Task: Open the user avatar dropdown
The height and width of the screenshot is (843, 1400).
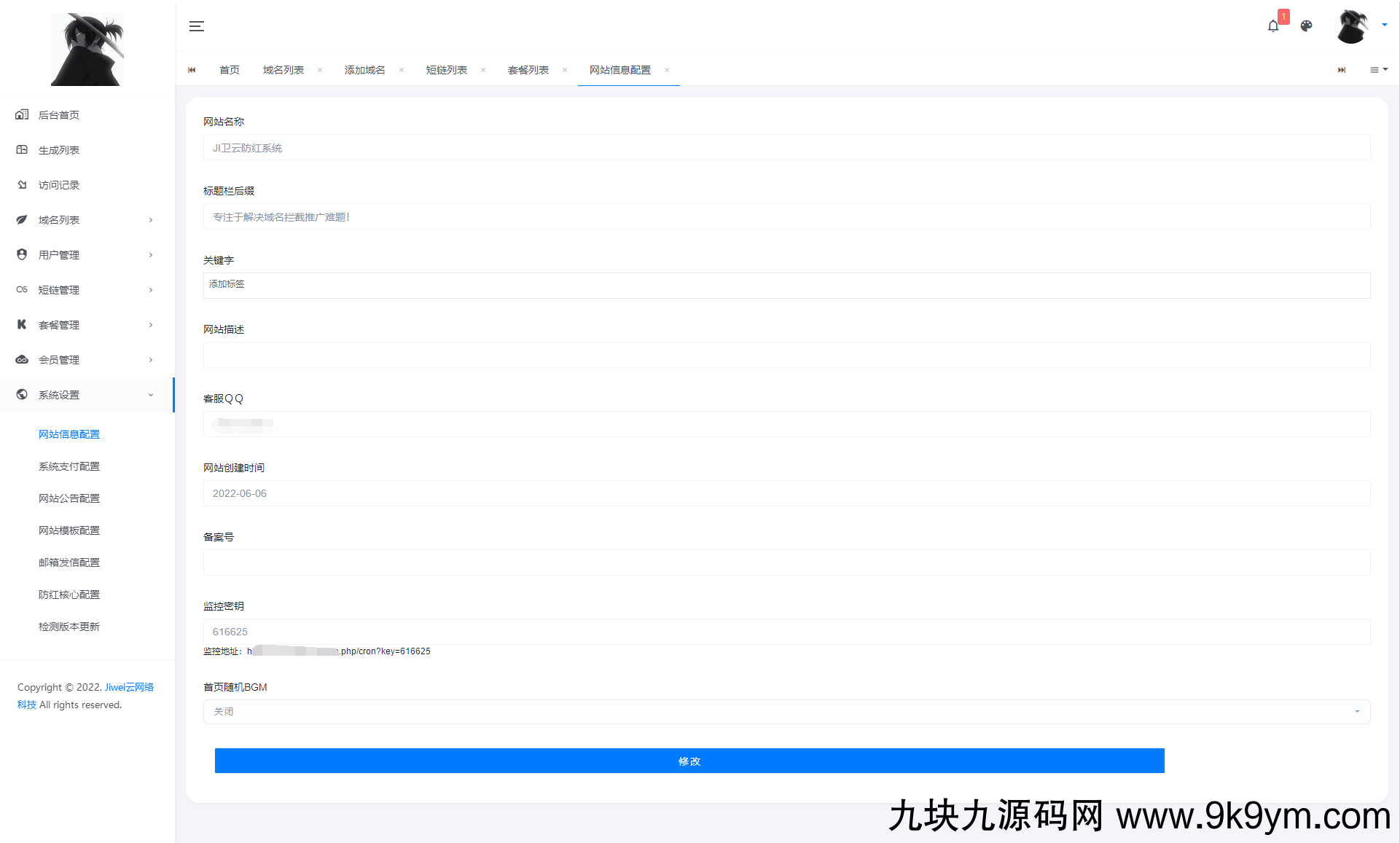Action: [x=1361, y=26]
